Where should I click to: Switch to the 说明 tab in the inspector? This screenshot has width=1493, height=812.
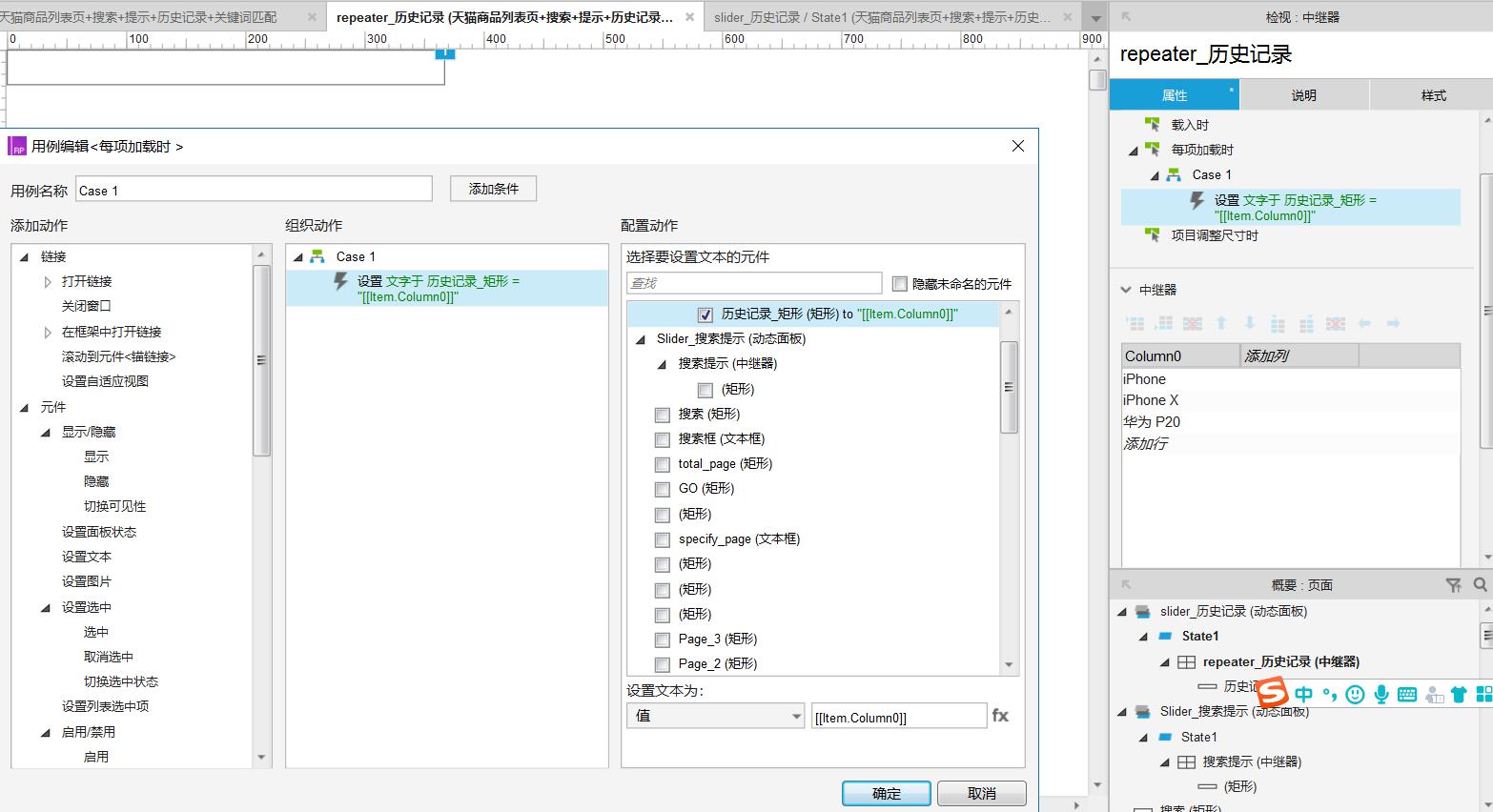(x=1303, y=95)
